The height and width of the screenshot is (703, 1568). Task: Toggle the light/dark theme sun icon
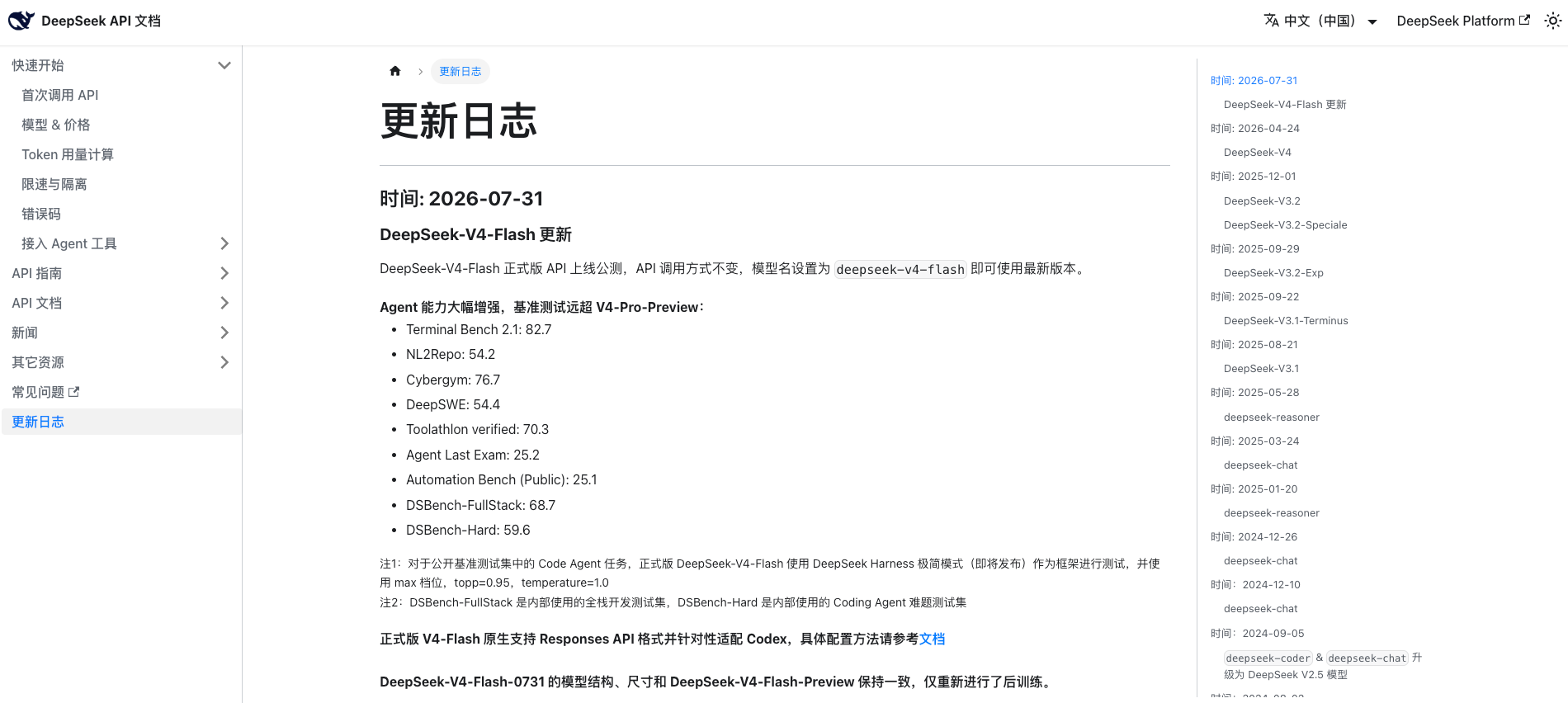(1552, 21)
